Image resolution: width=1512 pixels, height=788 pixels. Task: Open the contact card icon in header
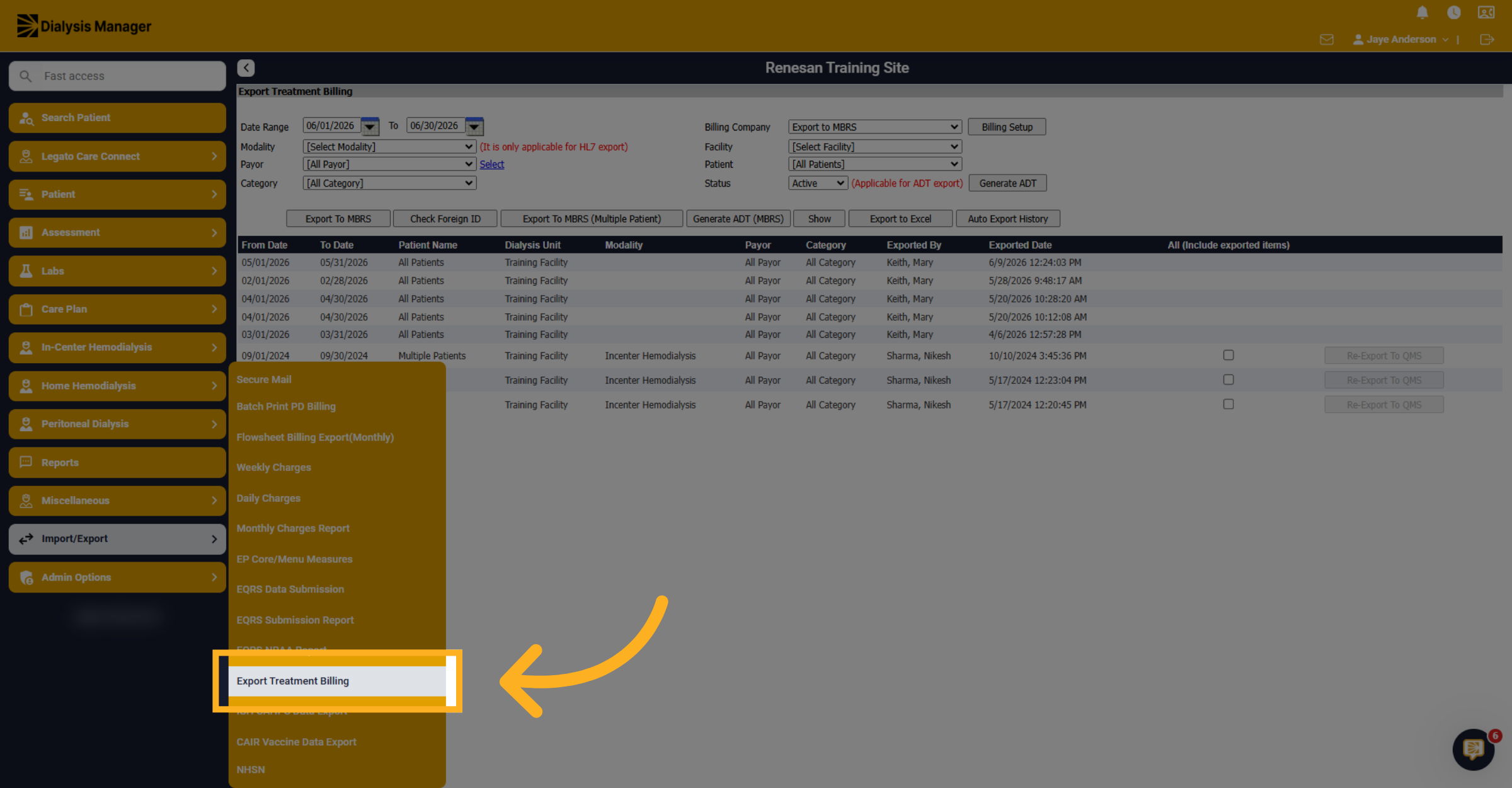[1486, 13]
